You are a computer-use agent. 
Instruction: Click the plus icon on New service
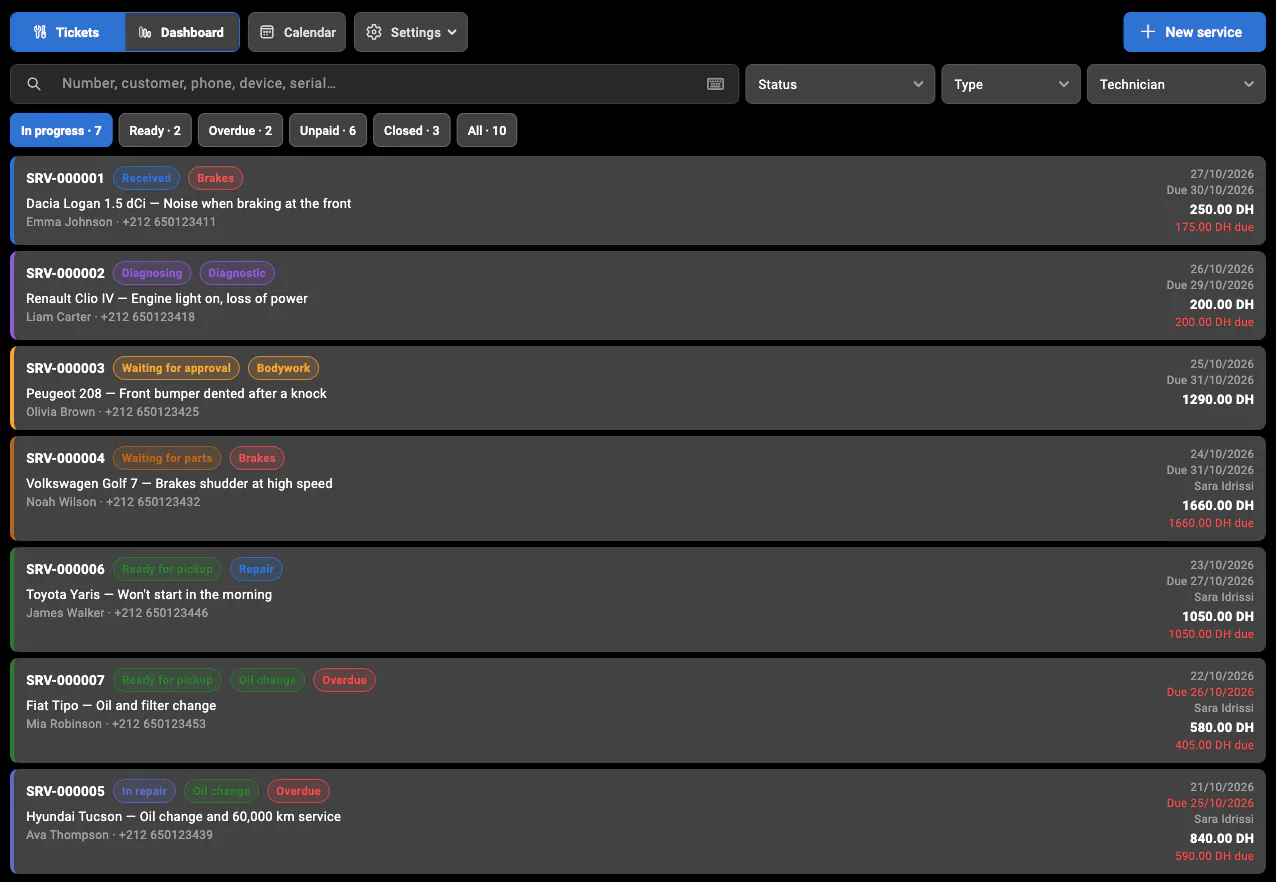click(1148, 32)
